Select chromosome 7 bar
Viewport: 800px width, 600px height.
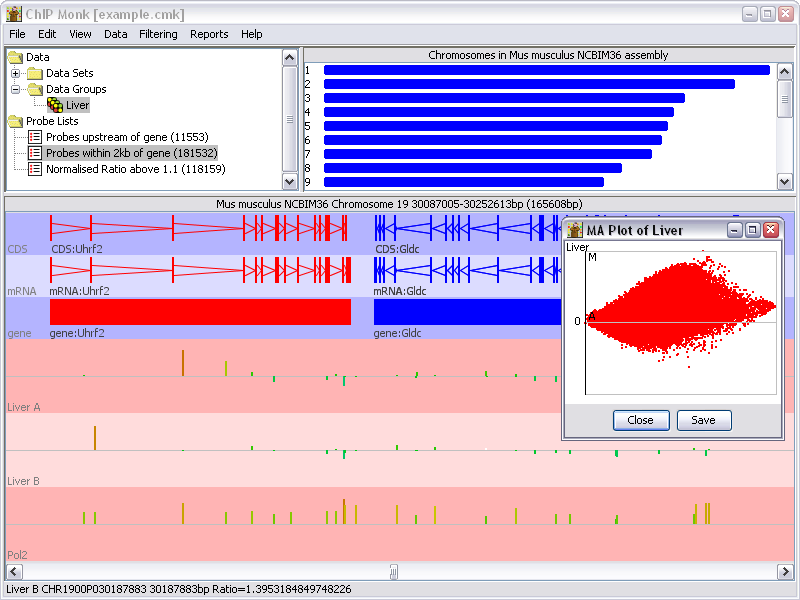pyautogui.click(x=487, y=154)
